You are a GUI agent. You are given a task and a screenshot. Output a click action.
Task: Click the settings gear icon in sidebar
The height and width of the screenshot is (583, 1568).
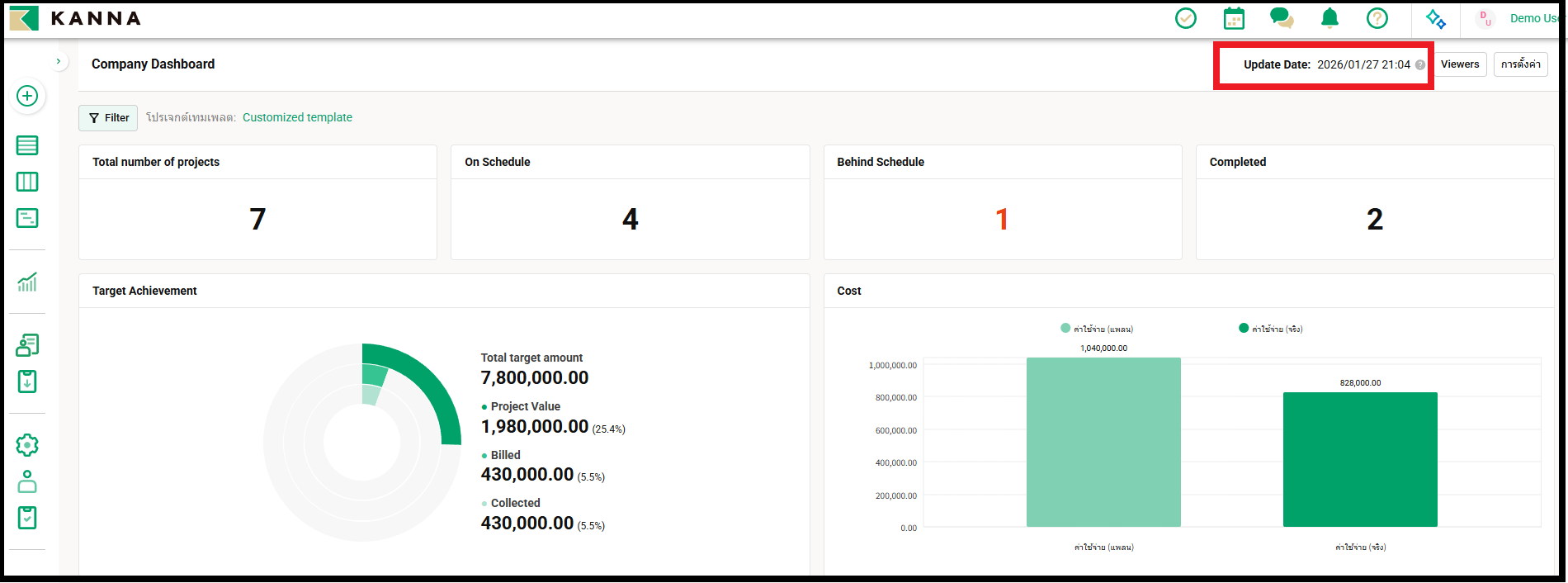pos(27,445)
